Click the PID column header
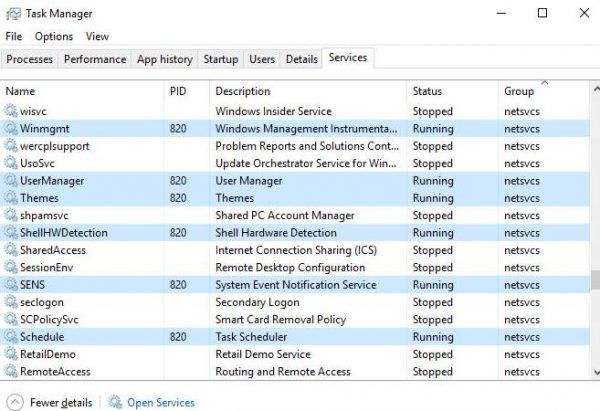The height and width of the screenshot is (411, 600). pyautogui.click(x=178, y=91)
